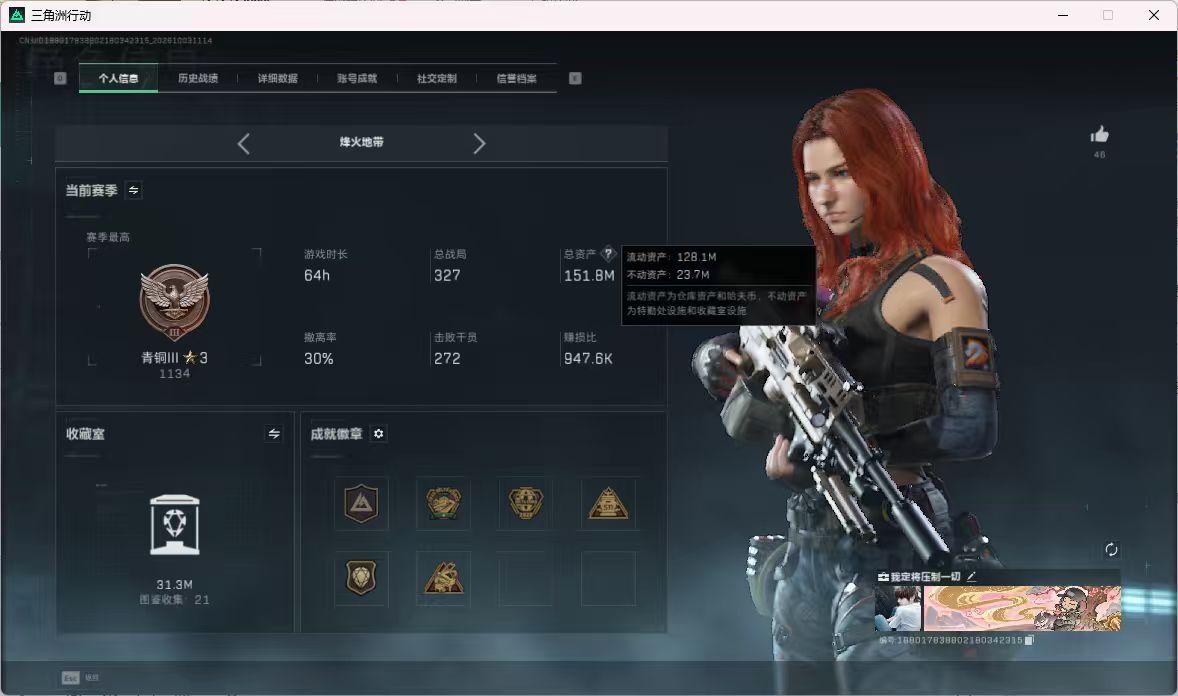The height and width of the screenshot is (696, 1178).
Task: Click the third empty badge slot in bottom row
Action: pyautogui.click(x=526, y=578)
